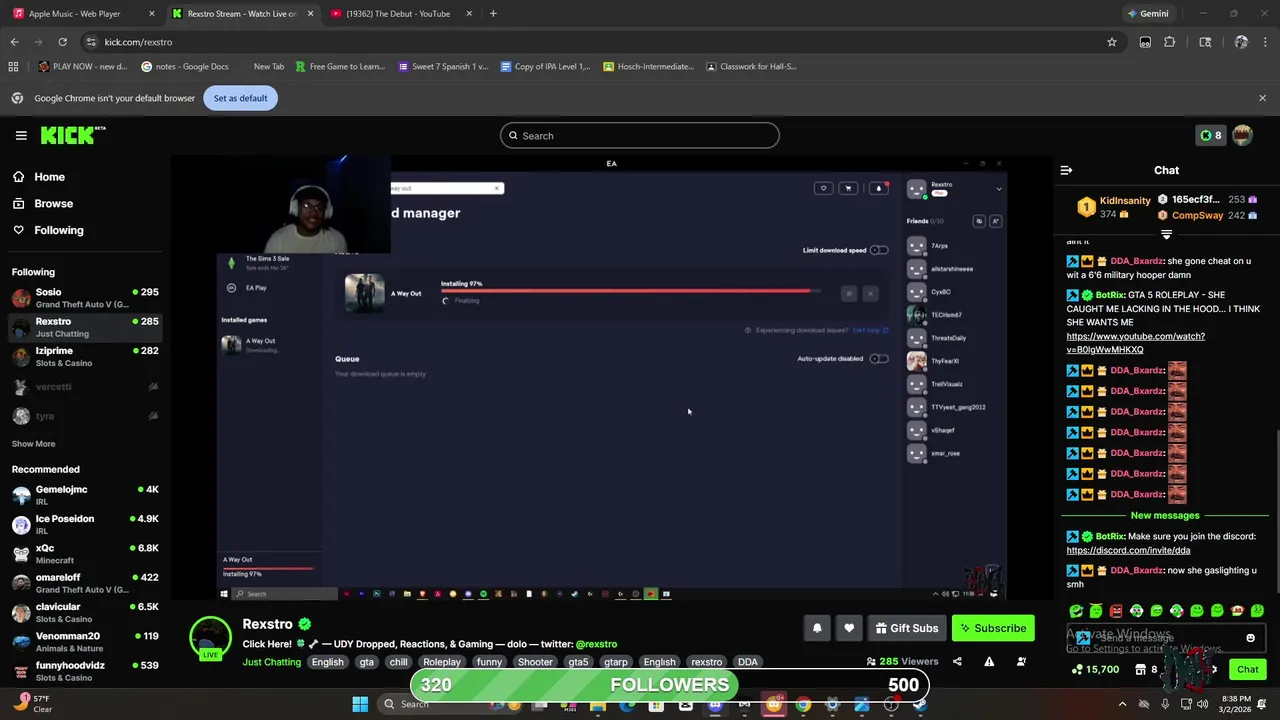Report stream using warning triangle icon

pos(989,661)
